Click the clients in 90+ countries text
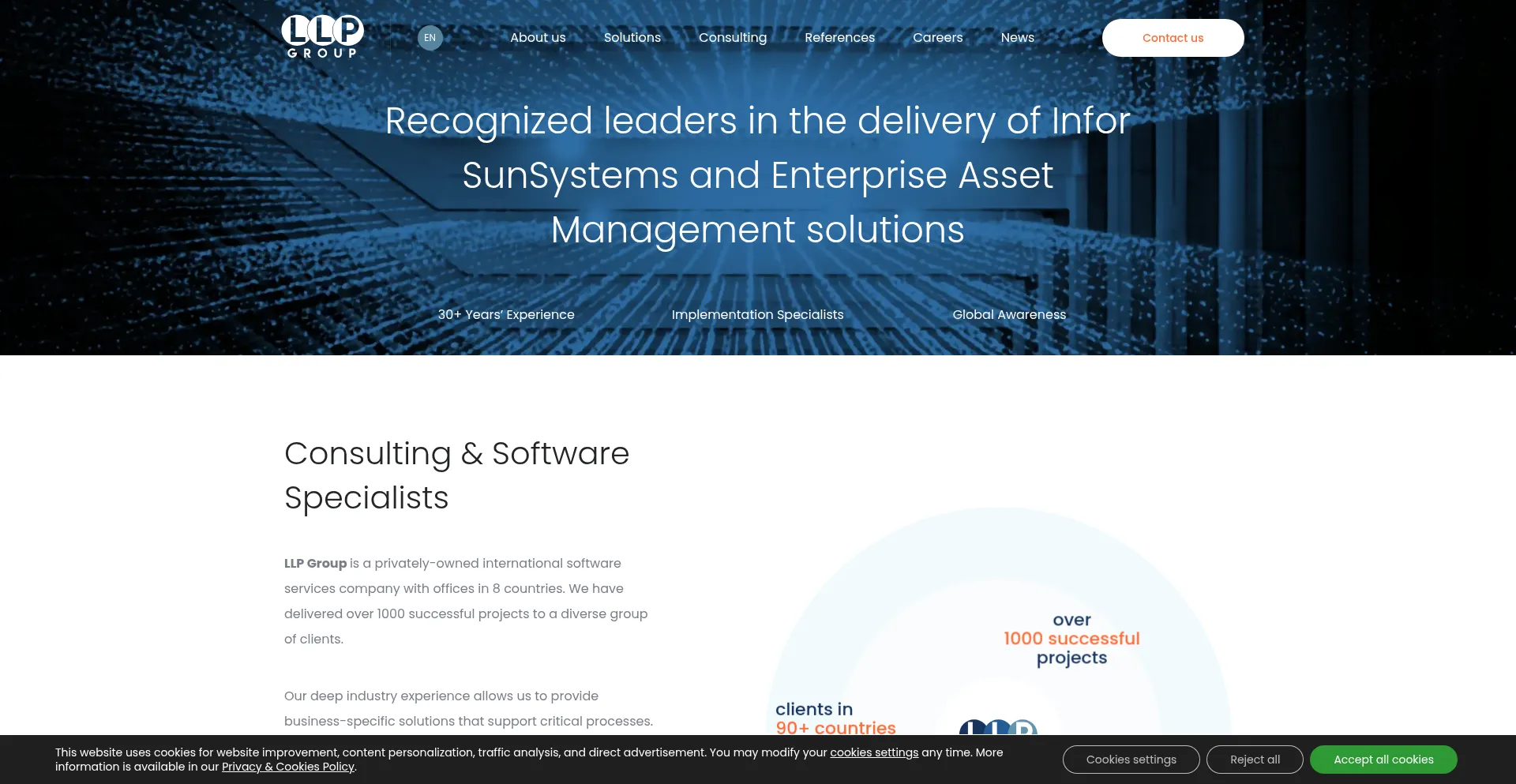 [x=835, y=718]
